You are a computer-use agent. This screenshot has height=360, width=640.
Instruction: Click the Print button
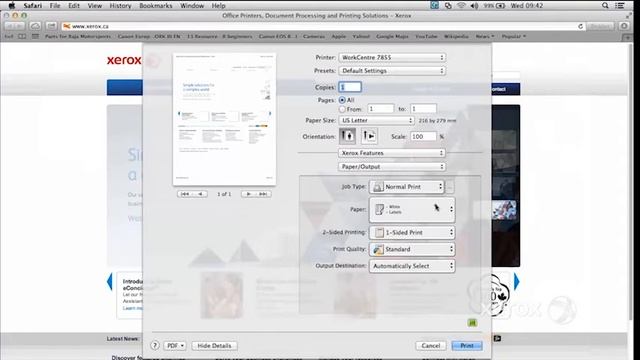pos(467,346)
